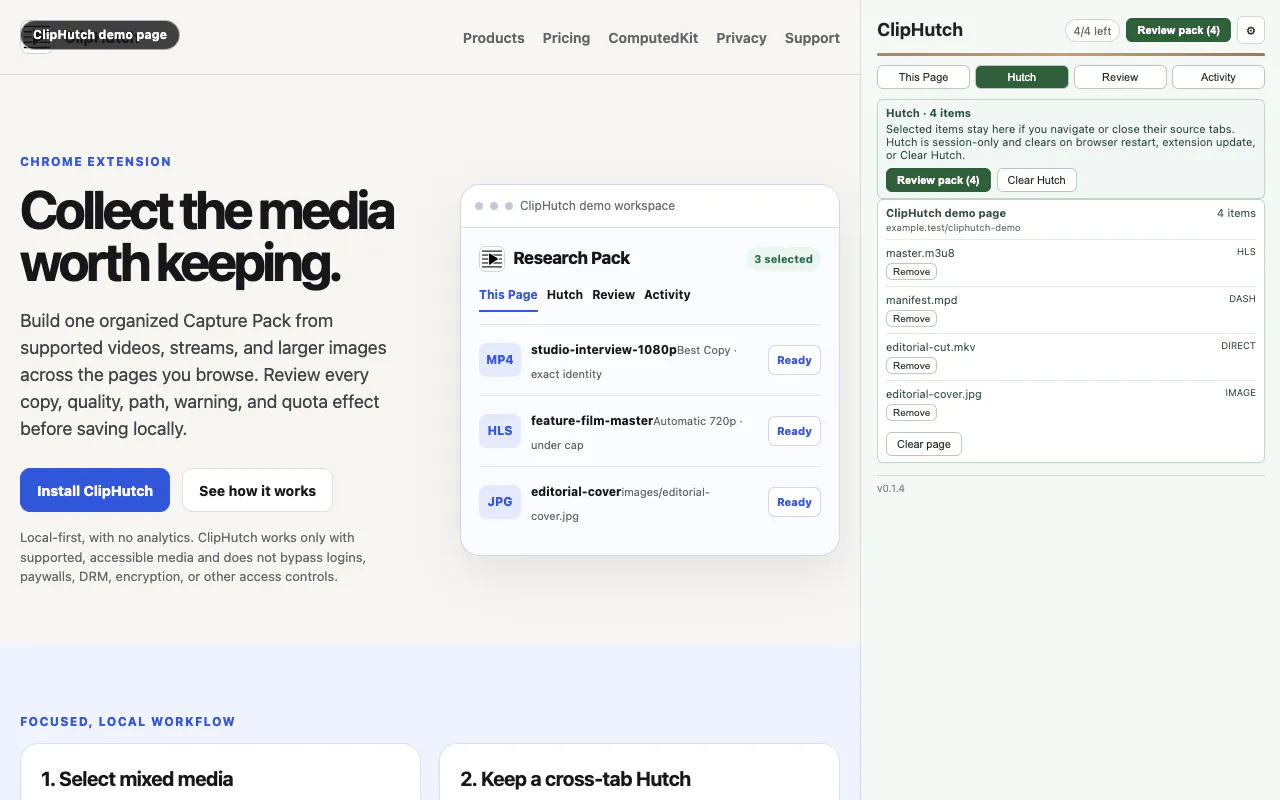Select the Hutch tab in side panel
The height and width of the screenshot is (800, 1280).
pyautogui.click(x=1021, y=77)
